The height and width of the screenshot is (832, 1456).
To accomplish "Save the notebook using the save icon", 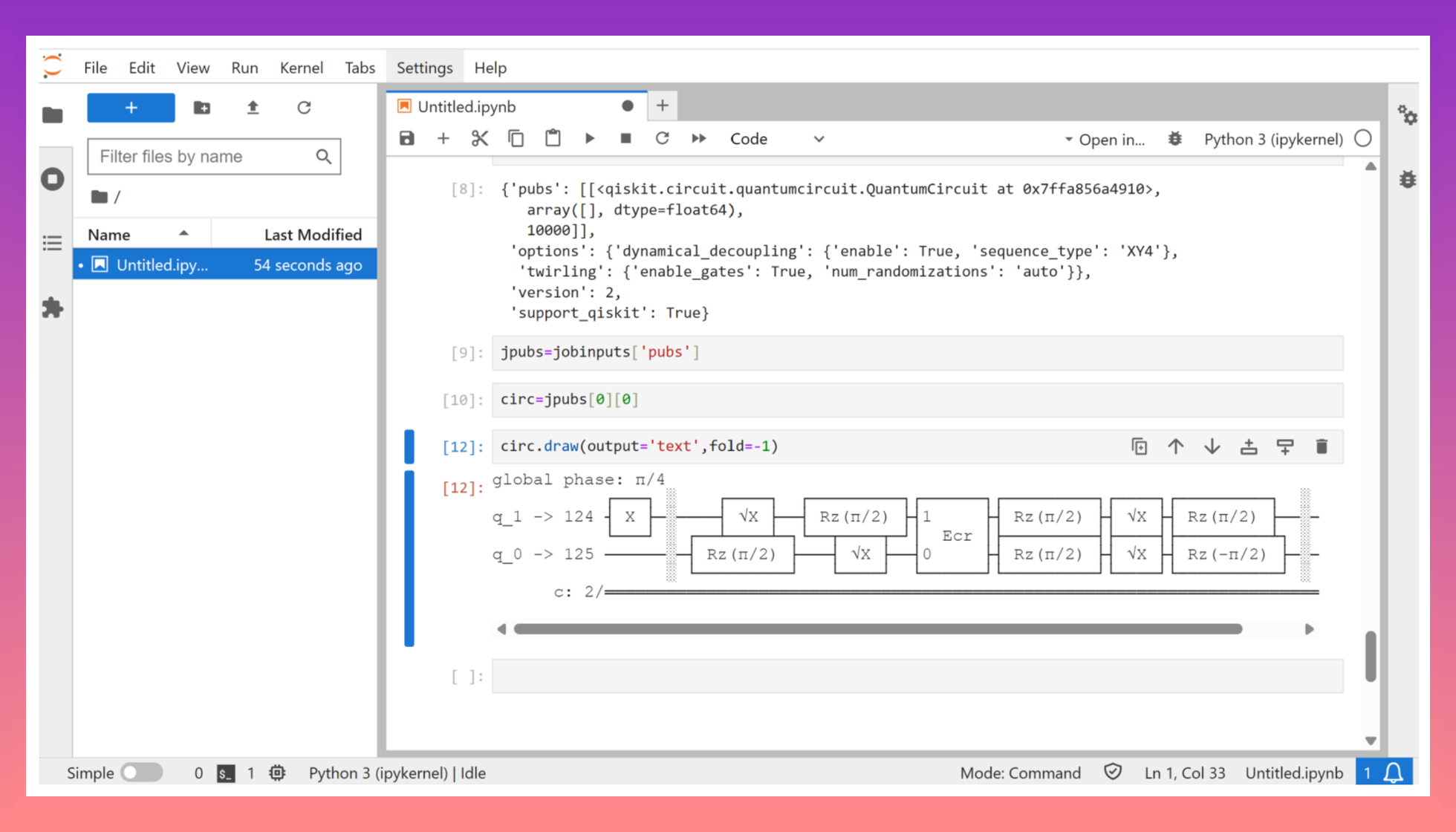I will point(406,138).
